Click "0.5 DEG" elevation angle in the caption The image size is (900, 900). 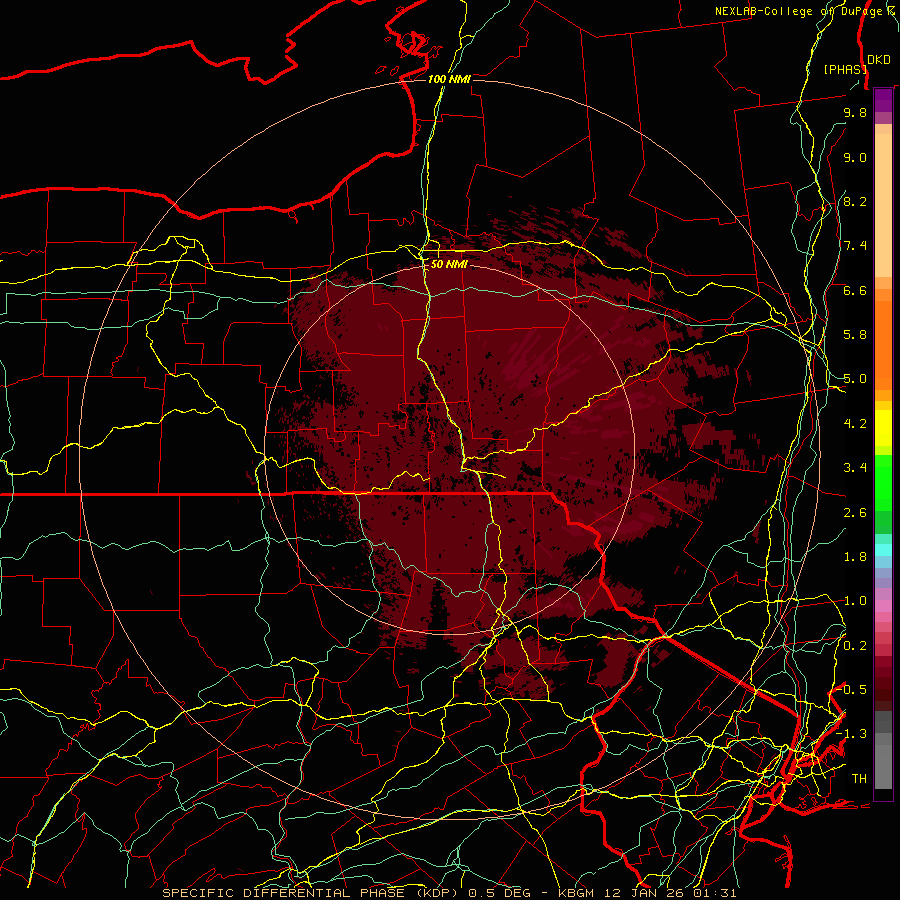[499, 893]
